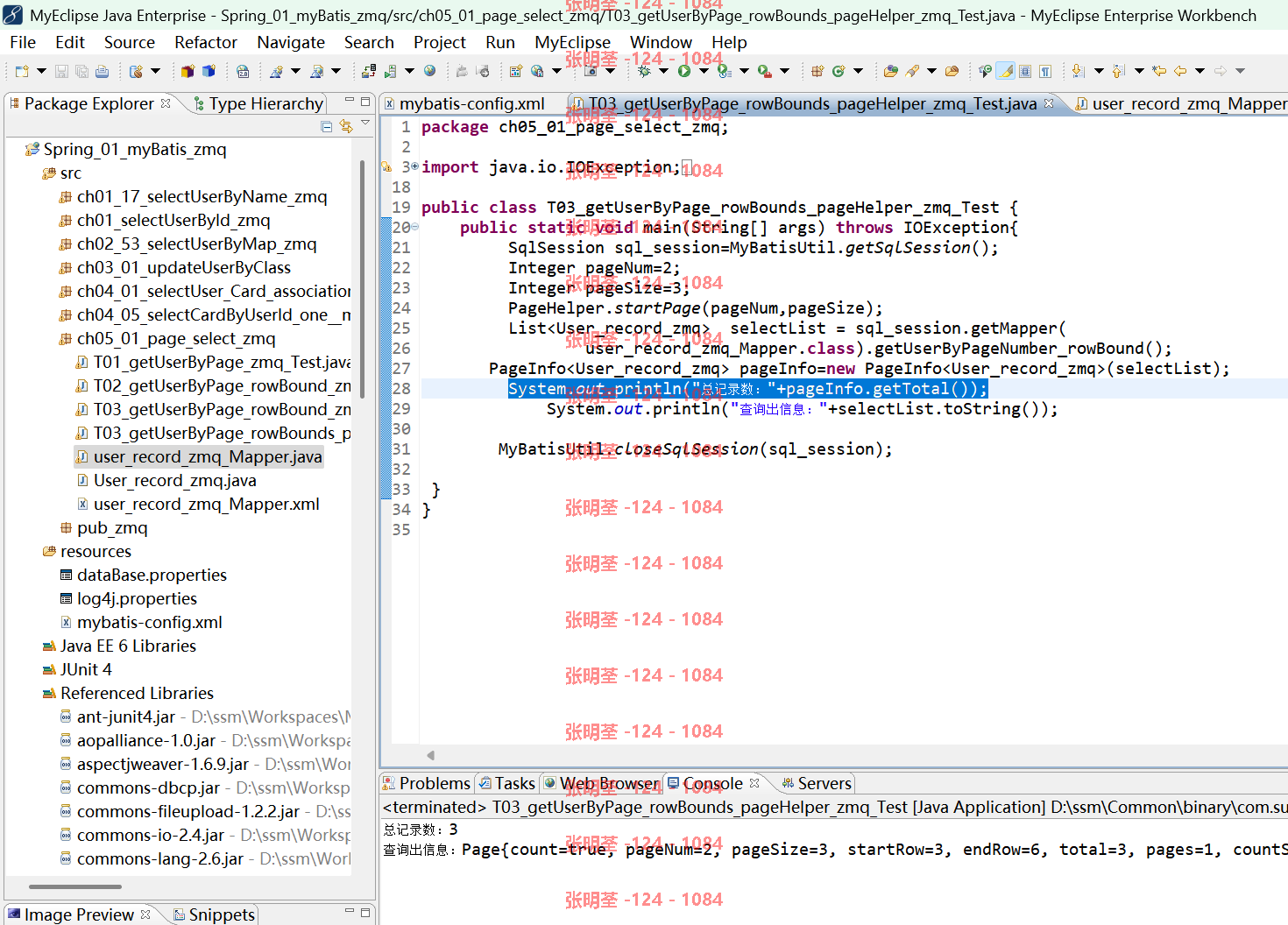Open the MyEclipse menu
This screenshot has height=925, width=1288.
[x=572, y=42]
